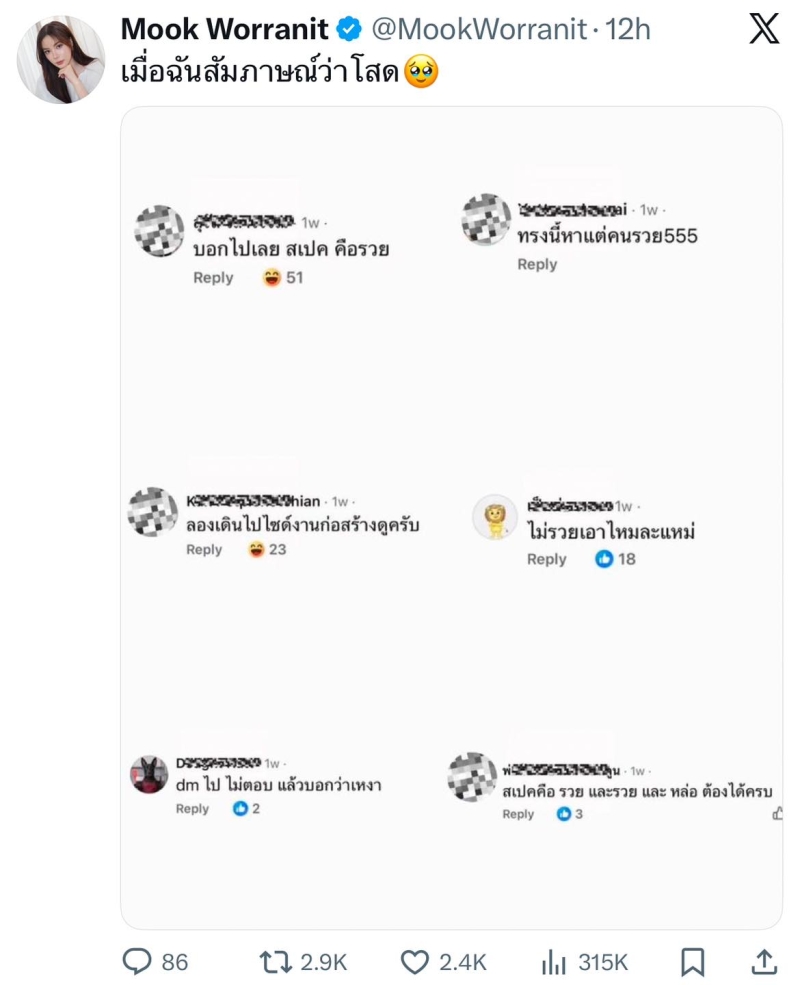Repost using the retweet arrows icon
Viewport: 800px width, 985px height.
coord(275,962)
